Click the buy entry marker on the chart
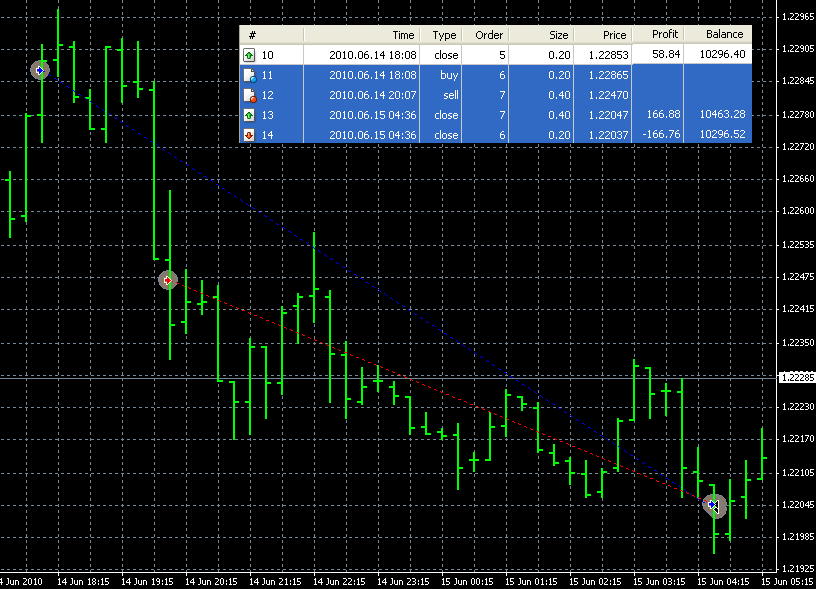Image resolution: width=816 pixels, height=589 pixels. point(40,70)
